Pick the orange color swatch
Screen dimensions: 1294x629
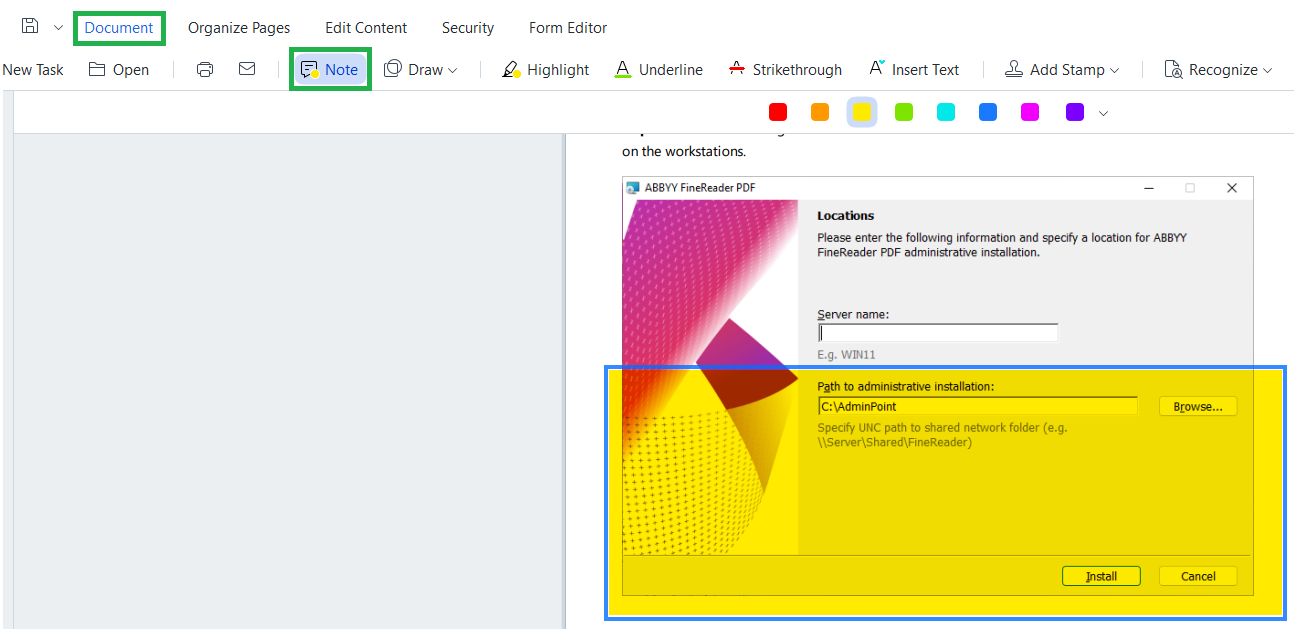tap(820, 113)
